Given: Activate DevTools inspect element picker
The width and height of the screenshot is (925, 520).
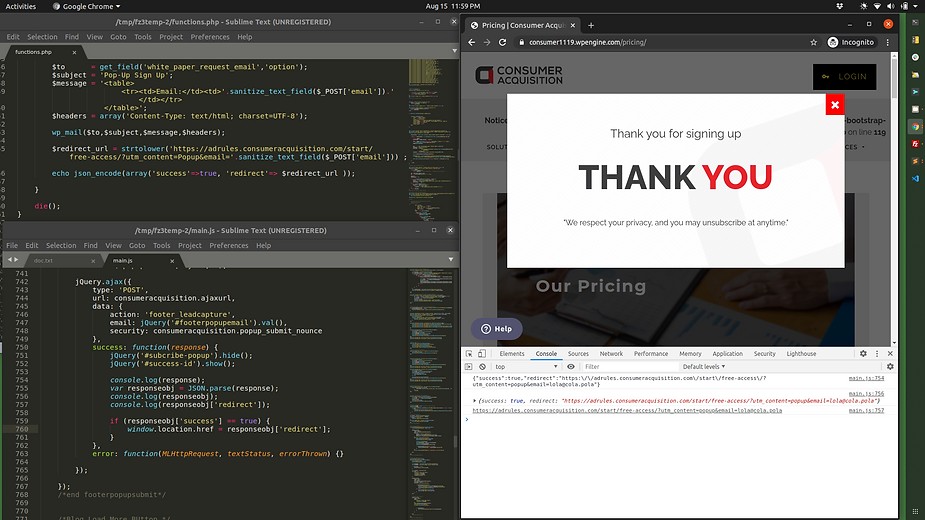Looking at the screenshot, I should [x=469, y=354].
